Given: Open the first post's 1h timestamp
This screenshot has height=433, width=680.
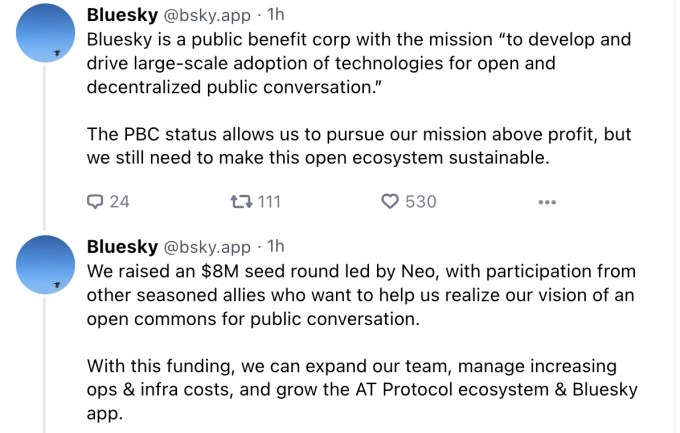Looking at the screenshot, I should [273, 15].
